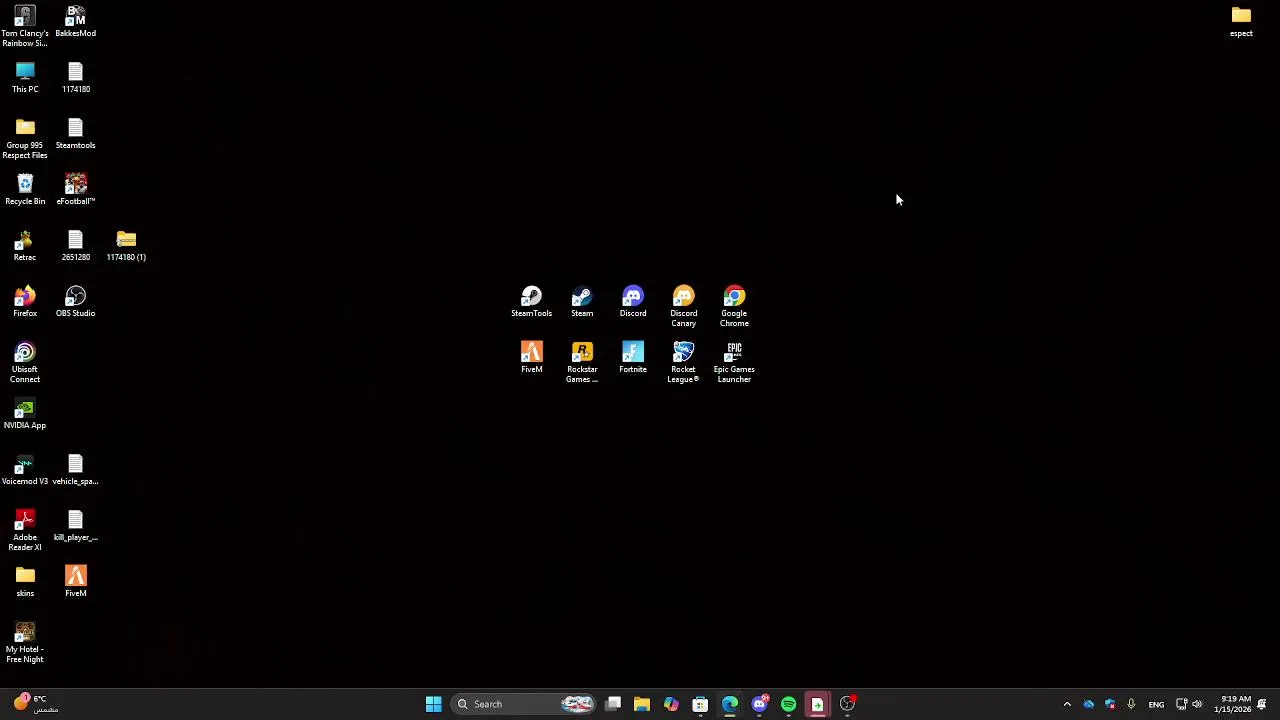This screenshot has width=1280, height=720.
Task: Select the 1174180 (1) zipped folder
Action: pyautogui.click(x=126, y=246)
